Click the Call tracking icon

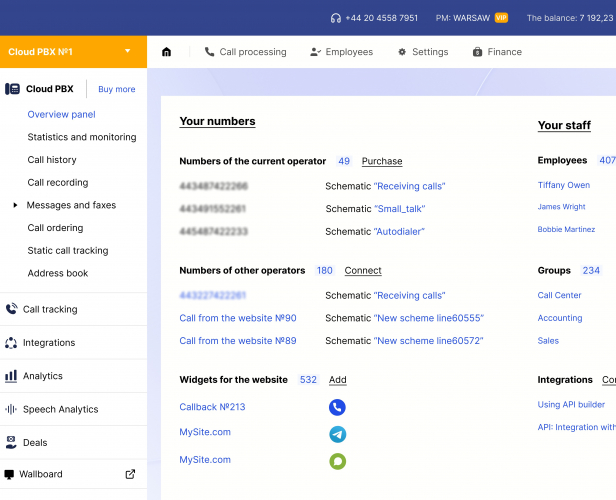(x=11, y=309)
